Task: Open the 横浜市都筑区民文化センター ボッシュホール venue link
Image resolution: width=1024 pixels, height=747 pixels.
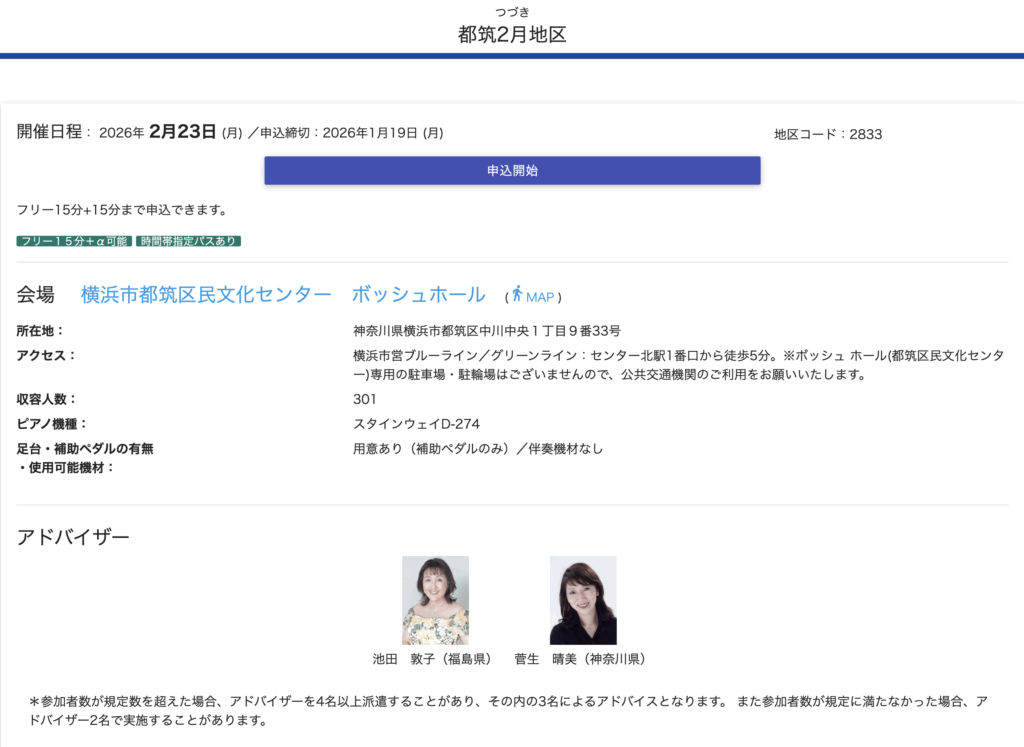Action: click(x=283, y=295)
